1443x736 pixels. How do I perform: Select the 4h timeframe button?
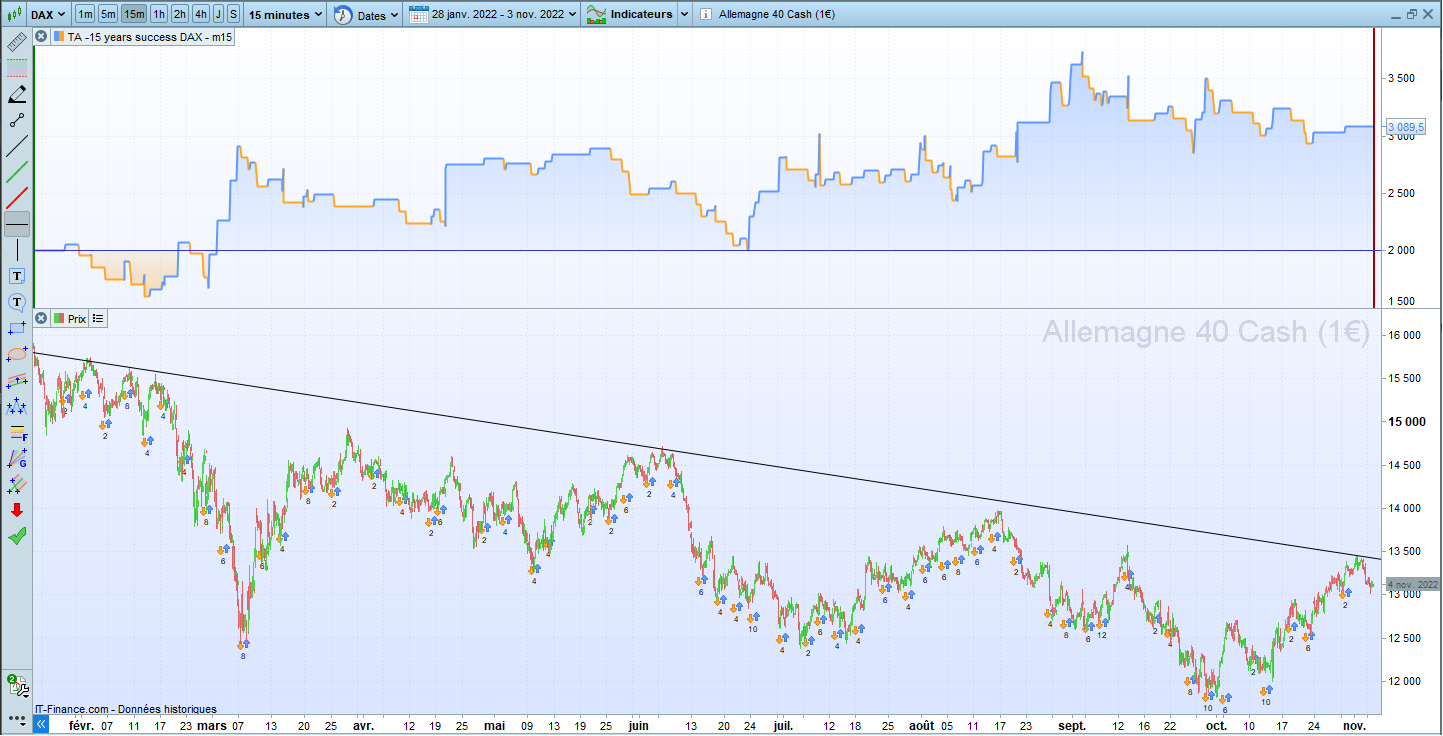pyautogui.click(x=201, y=15)
